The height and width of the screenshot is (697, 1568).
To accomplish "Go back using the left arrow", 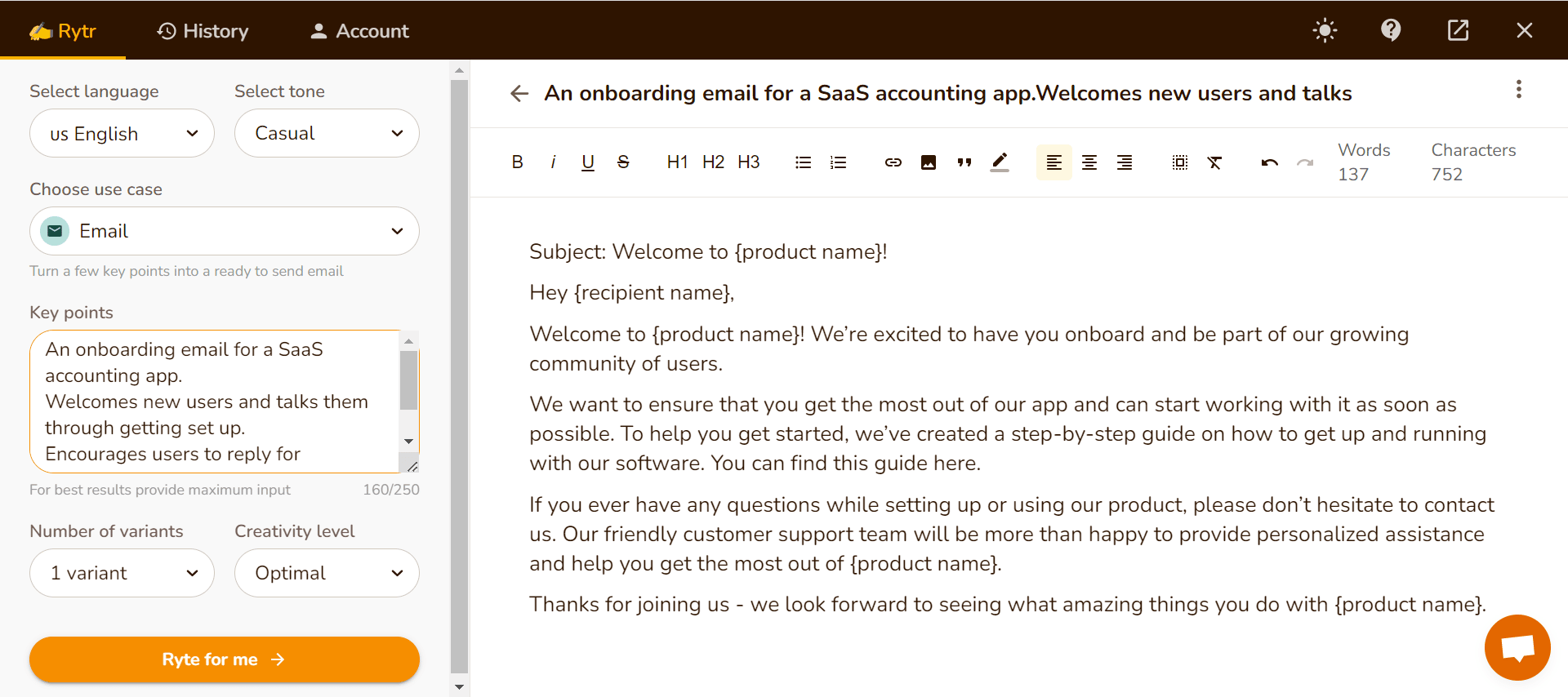I will (x=519, y=93).
